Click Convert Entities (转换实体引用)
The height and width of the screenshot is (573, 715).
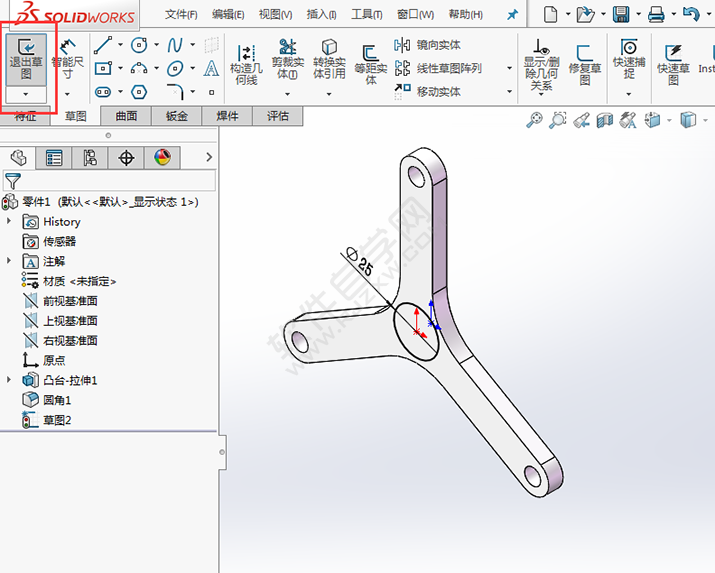tap(329, 59)
